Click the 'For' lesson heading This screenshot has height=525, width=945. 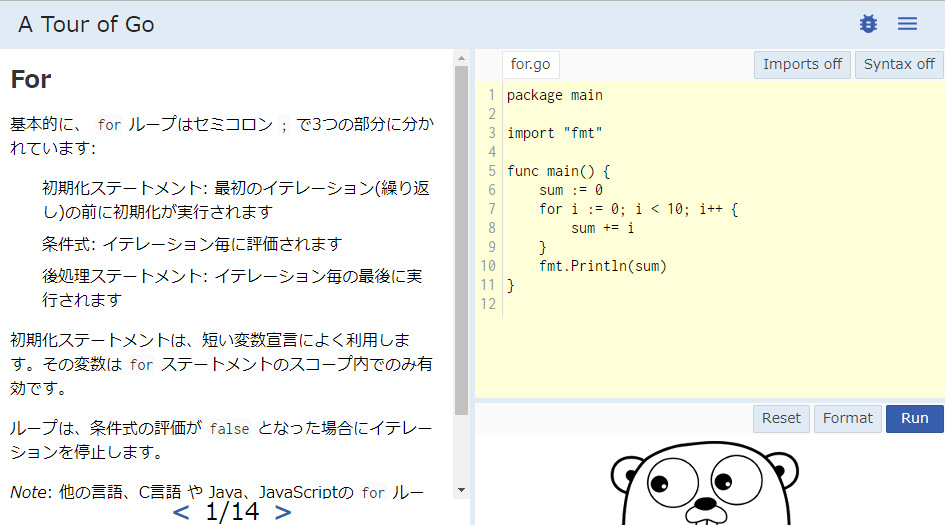point(31,80)
